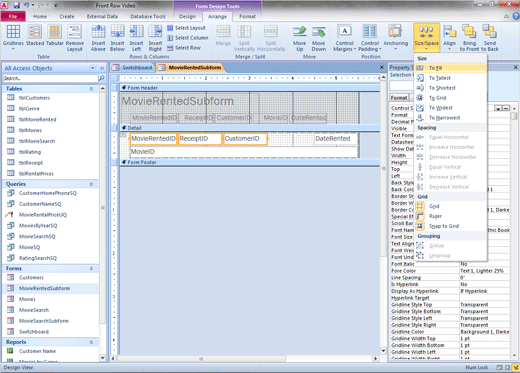Open Control Padding options
Viewport: 520px width, 373px height.
pos(370,38)
